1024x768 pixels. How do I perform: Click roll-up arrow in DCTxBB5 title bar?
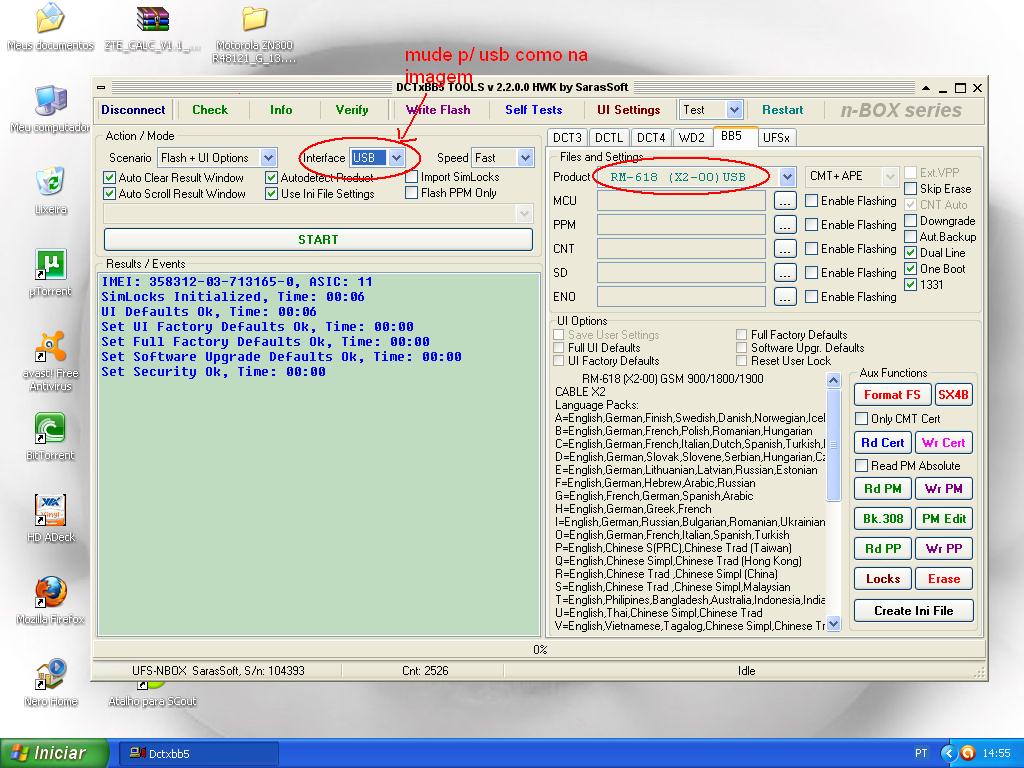[926, 88]
